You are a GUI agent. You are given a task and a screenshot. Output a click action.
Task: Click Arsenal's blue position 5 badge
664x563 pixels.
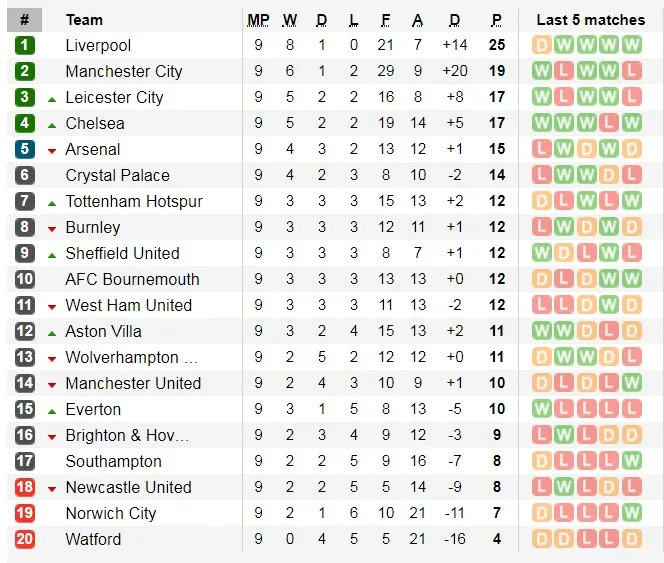[25, 149]
